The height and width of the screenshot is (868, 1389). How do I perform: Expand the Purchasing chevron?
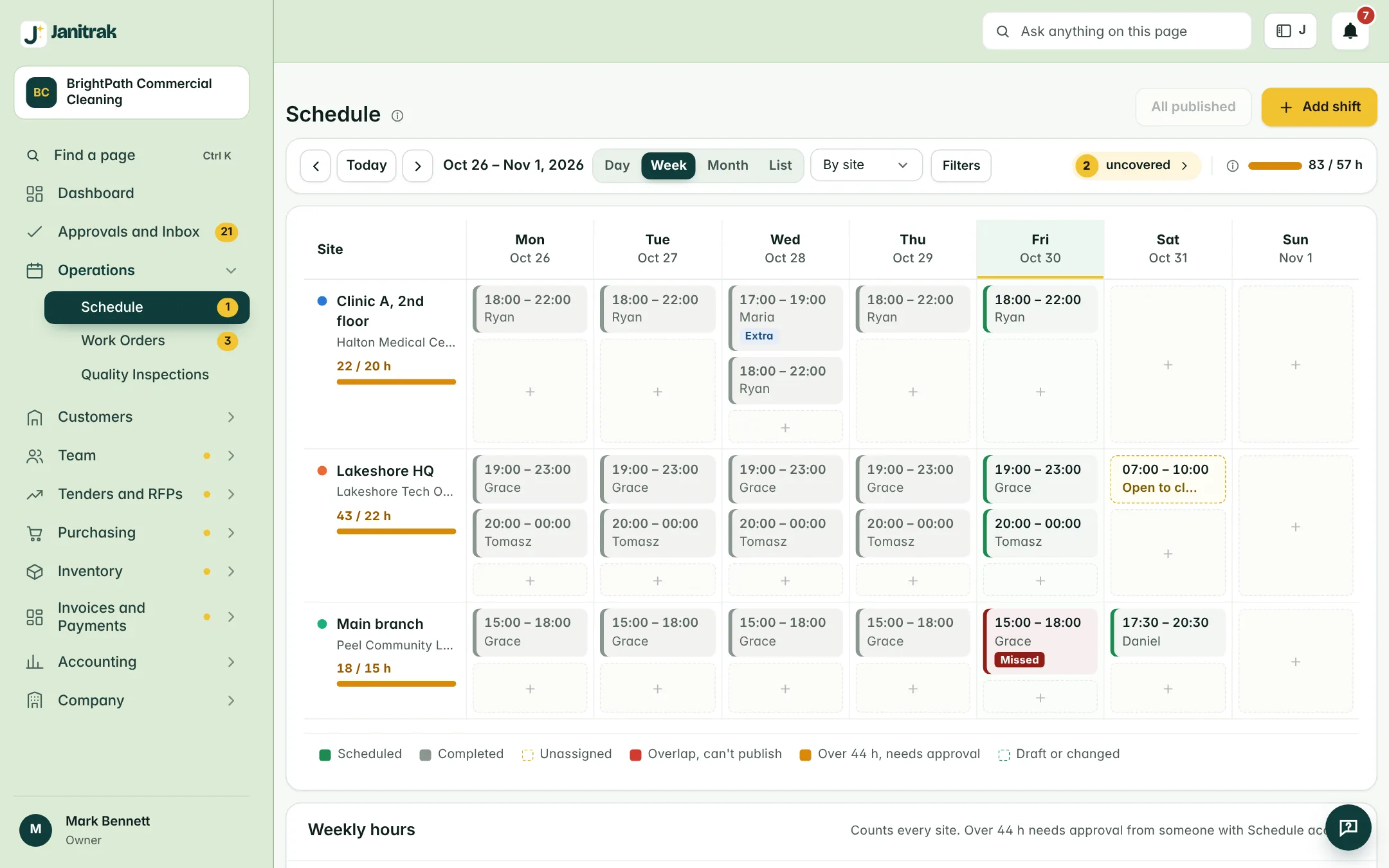(231, 533)
